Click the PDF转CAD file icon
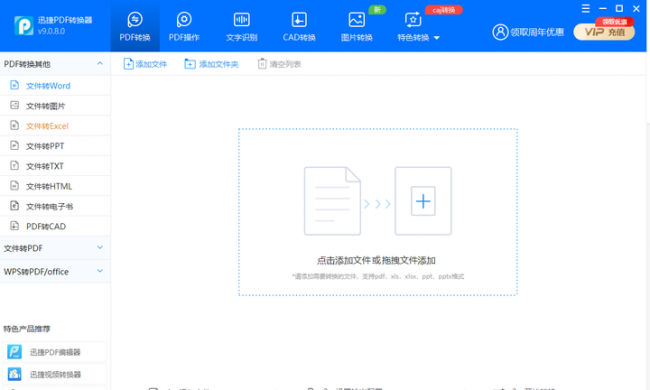Image resolution: width=650 pixels, height=390 pixels. click(15, 225)
